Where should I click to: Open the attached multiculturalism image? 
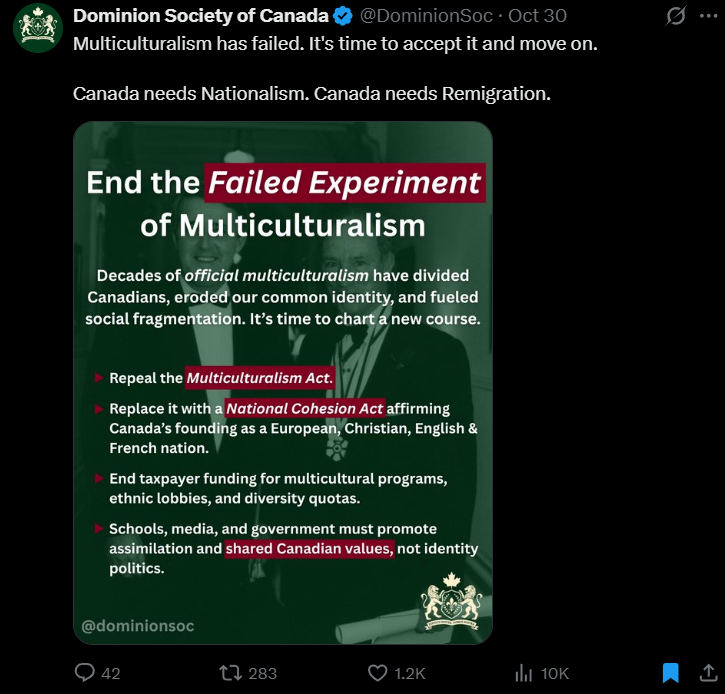tap(282, 380)
